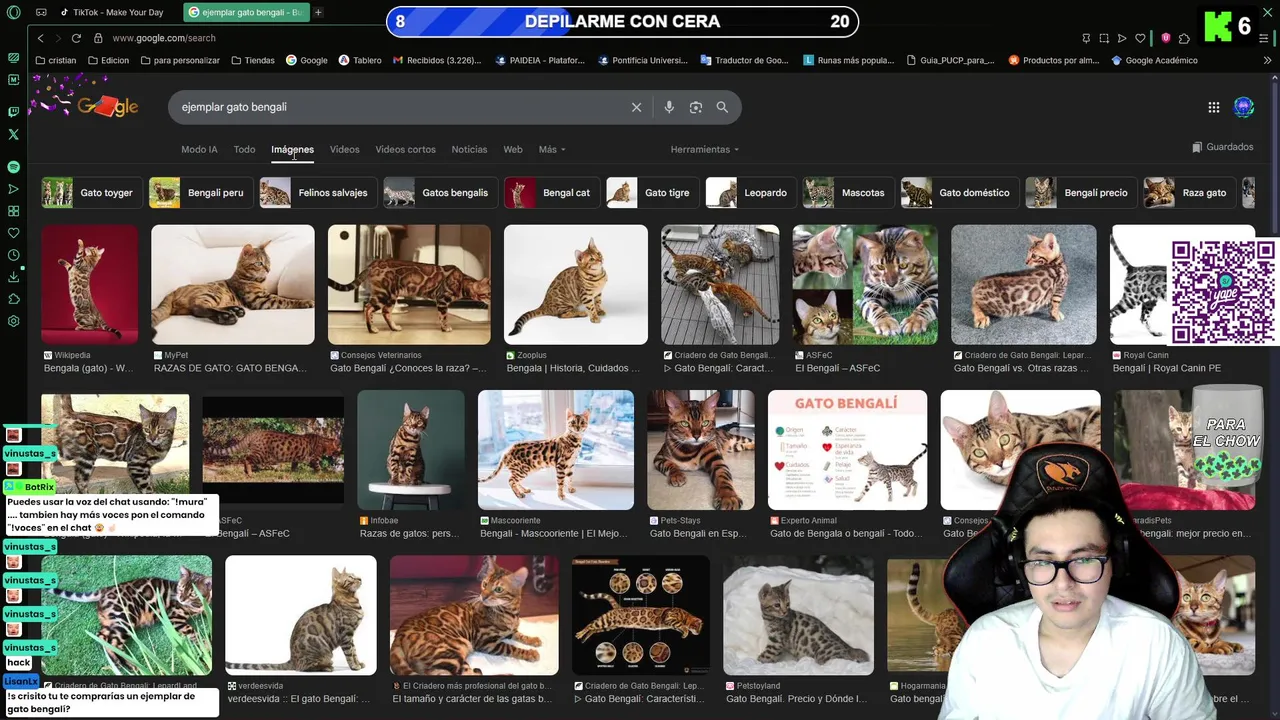The image size is (1280, 720).
Task: Filter by Gato toyger chip
Action: click(x=90, y=192)
